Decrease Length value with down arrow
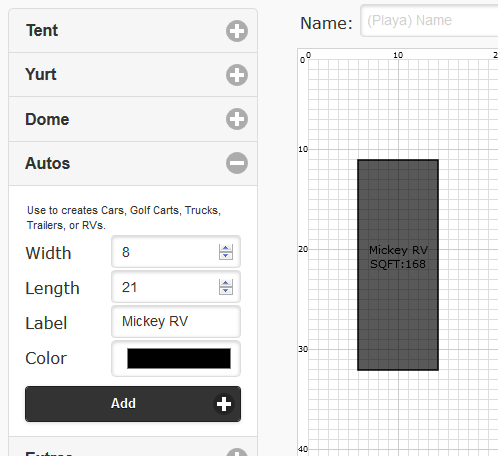The width and height of the screenshot is (498, 456). [226, 291]
